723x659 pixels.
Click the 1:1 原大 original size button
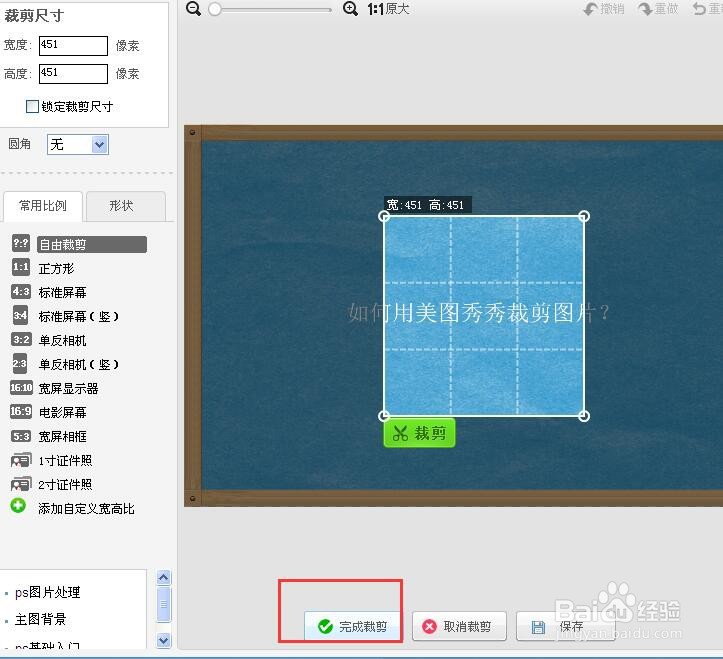388,9
